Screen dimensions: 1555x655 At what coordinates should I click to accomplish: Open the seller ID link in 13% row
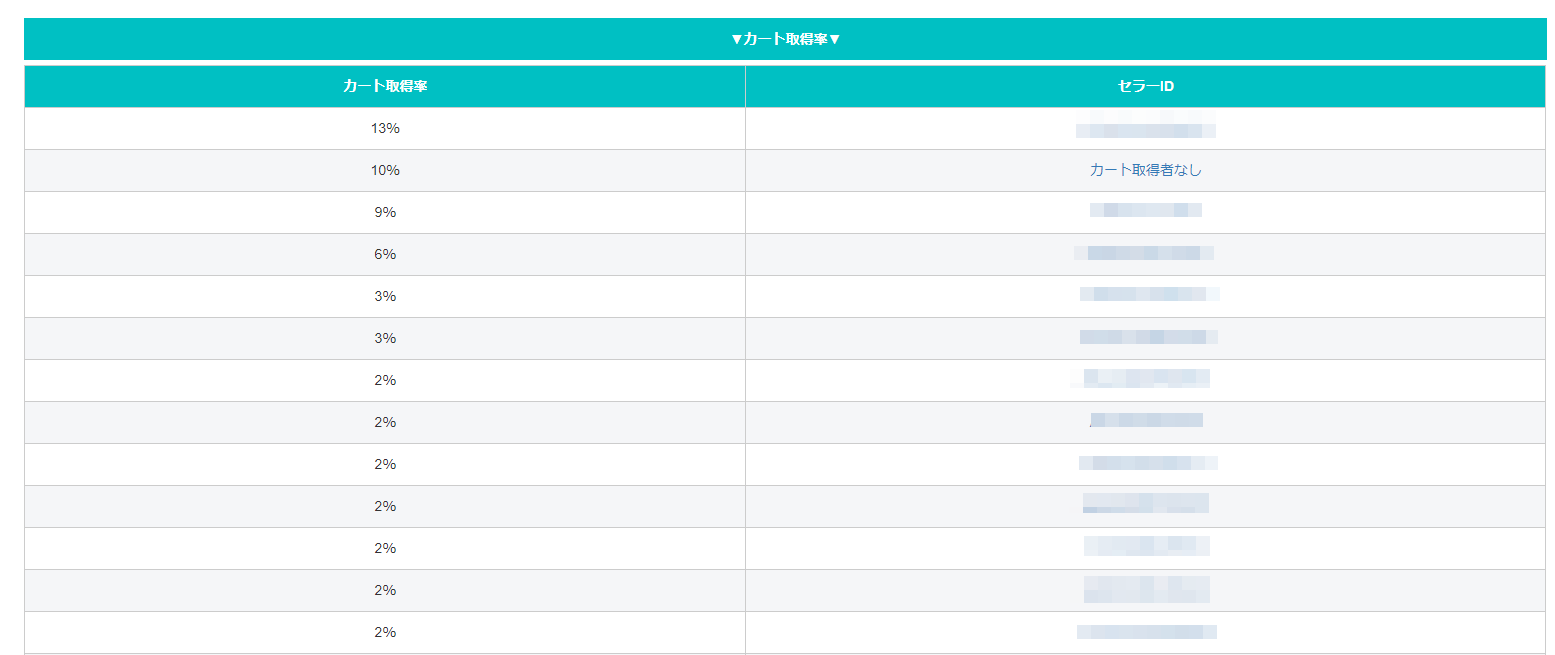click(x=1145, y=129)
